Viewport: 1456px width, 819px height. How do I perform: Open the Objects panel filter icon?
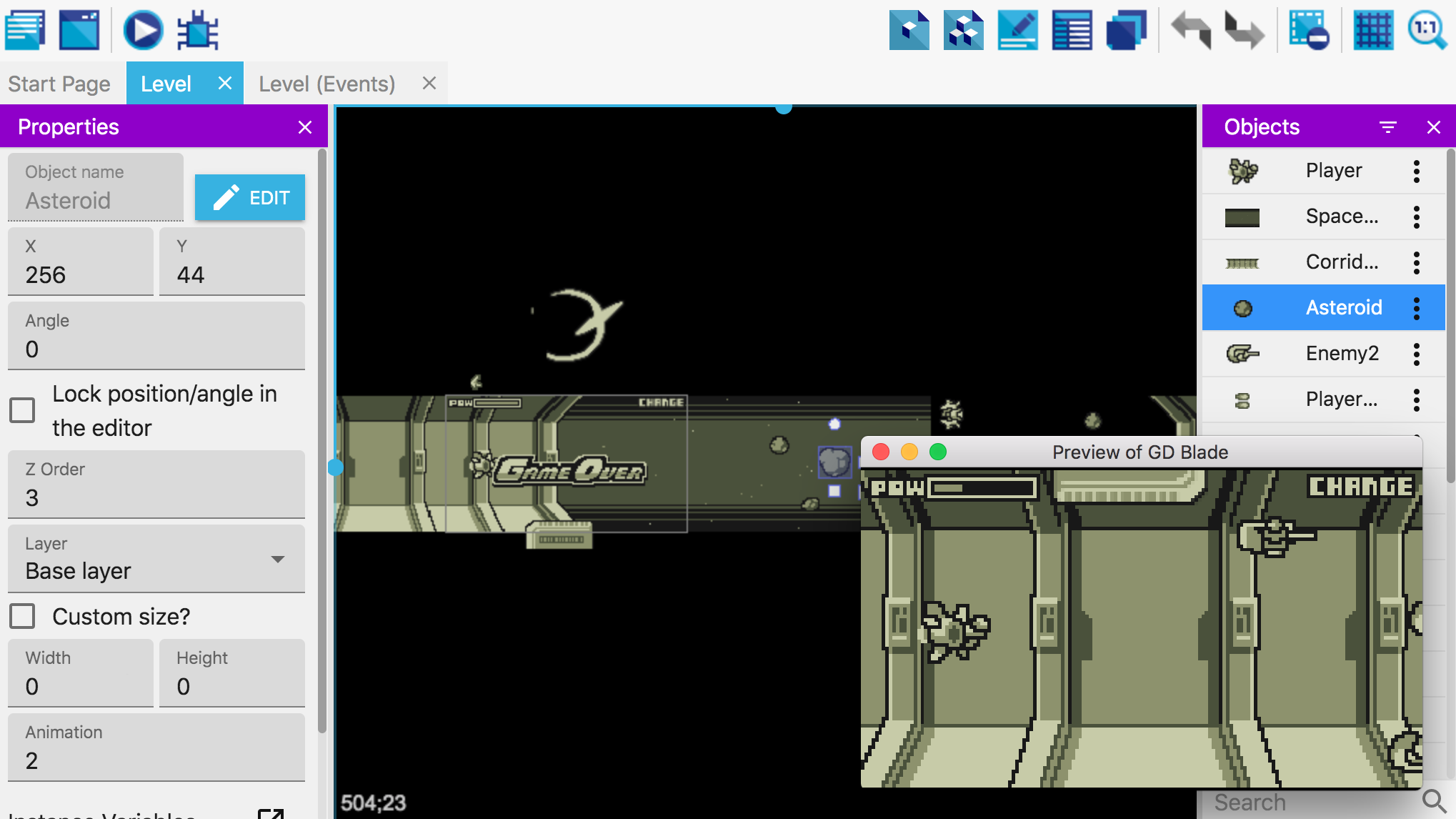coord(1387,127)
